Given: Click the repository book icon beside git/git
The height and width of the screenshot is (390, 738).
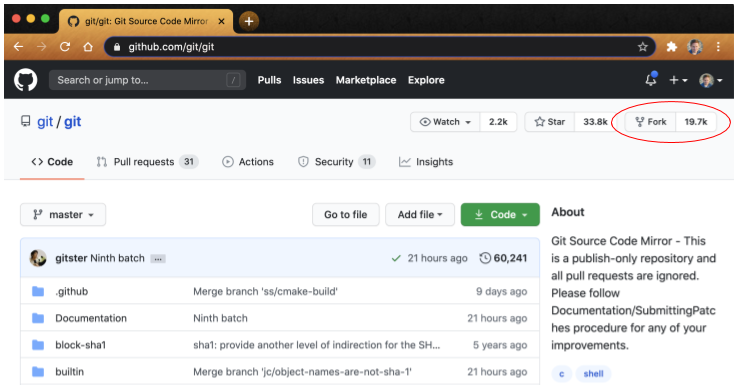Looking at the screenshot, I should [x=25, y=121].
